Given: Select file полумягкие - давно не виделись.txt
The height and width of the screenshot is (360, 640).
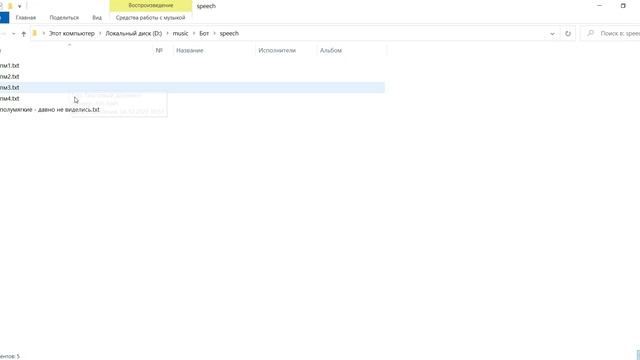Looking at the screenshot, I should [49, 109].
